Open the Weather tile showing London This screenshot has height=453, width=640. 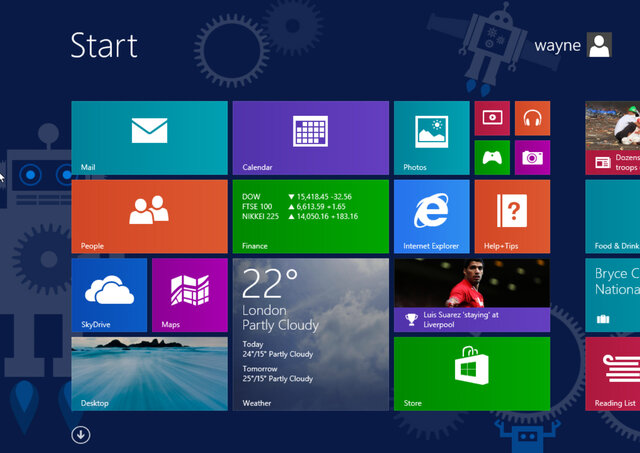tap(311, 335)
